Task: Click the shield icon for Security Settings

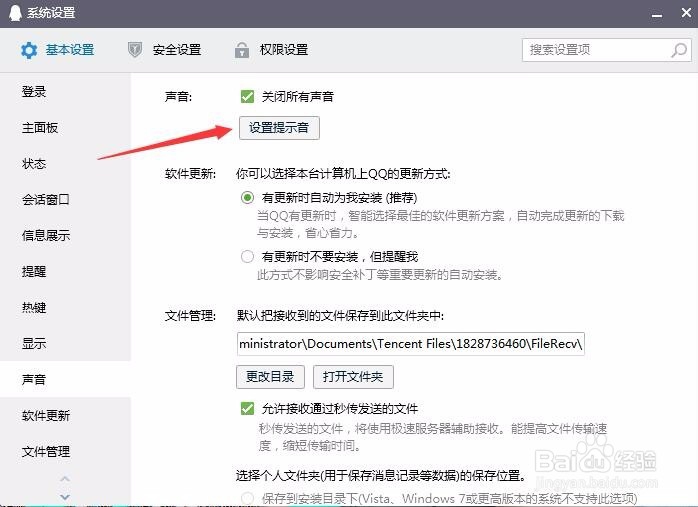Action: (134, 50)
